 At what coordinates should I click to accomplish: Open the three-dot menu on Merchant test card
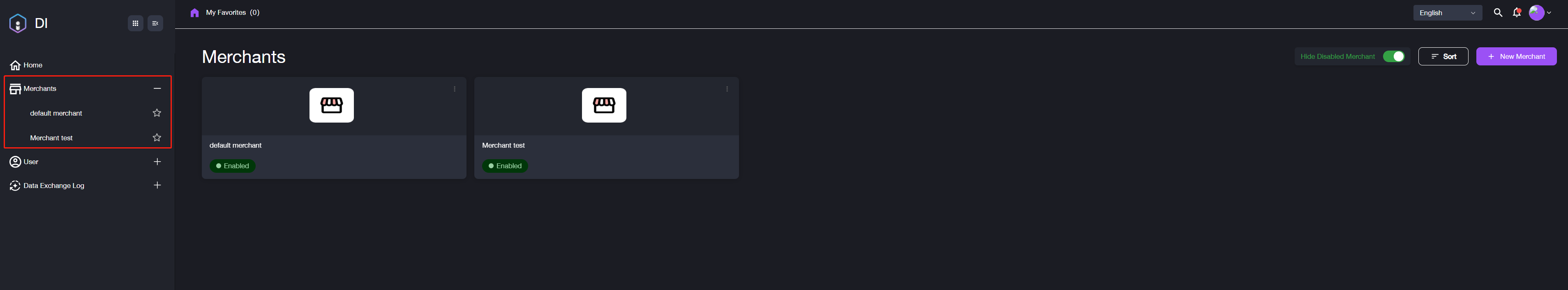pyautogui.click(x=727, y=89)
